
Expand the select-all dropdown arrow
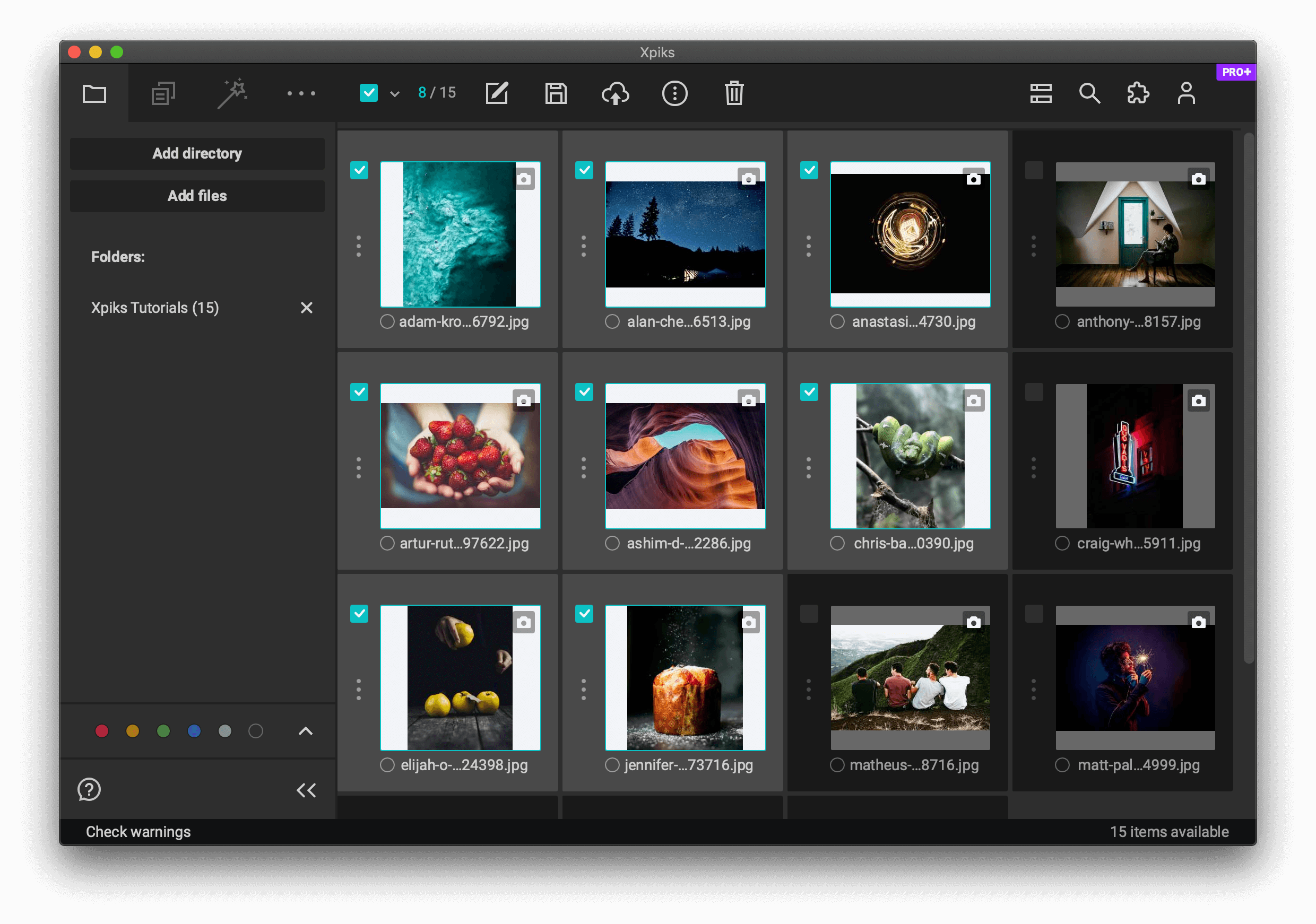[x=394, y=94]
